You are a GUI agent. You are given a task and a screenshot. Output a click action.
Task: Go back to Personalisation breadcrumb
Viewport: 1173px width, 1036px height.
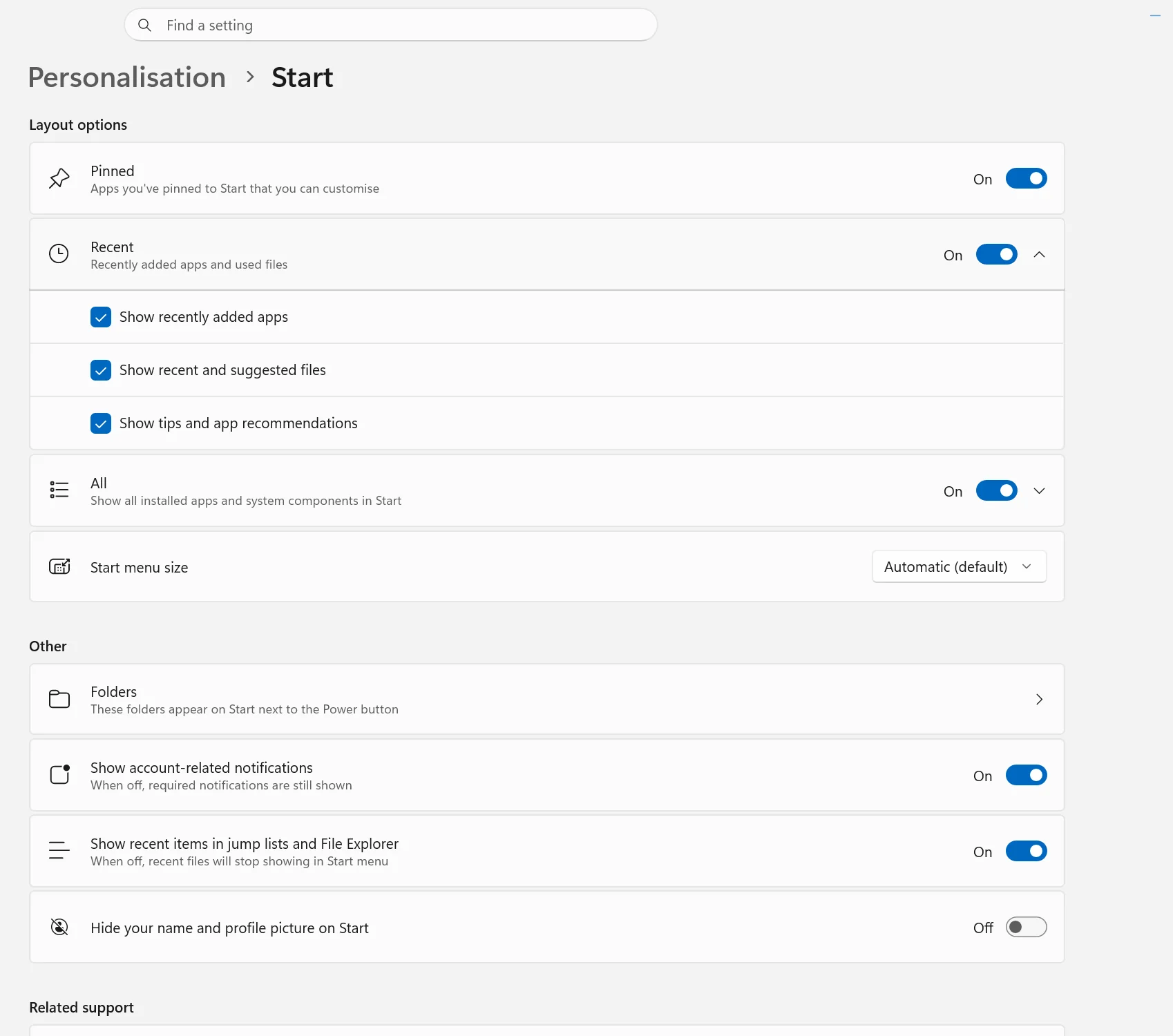click(x=127, y=77)
